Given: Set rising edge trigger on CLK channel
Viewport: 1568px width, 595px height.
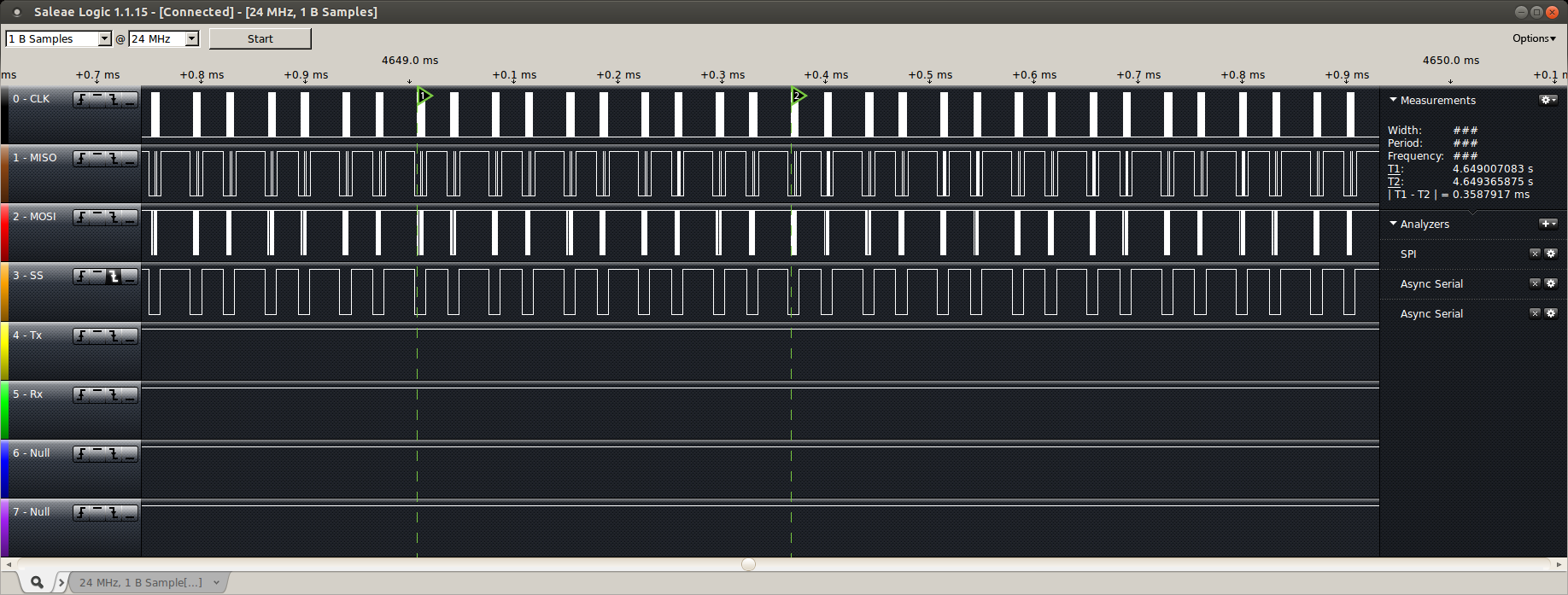Looking at the screenshot, I should (82, 100).
